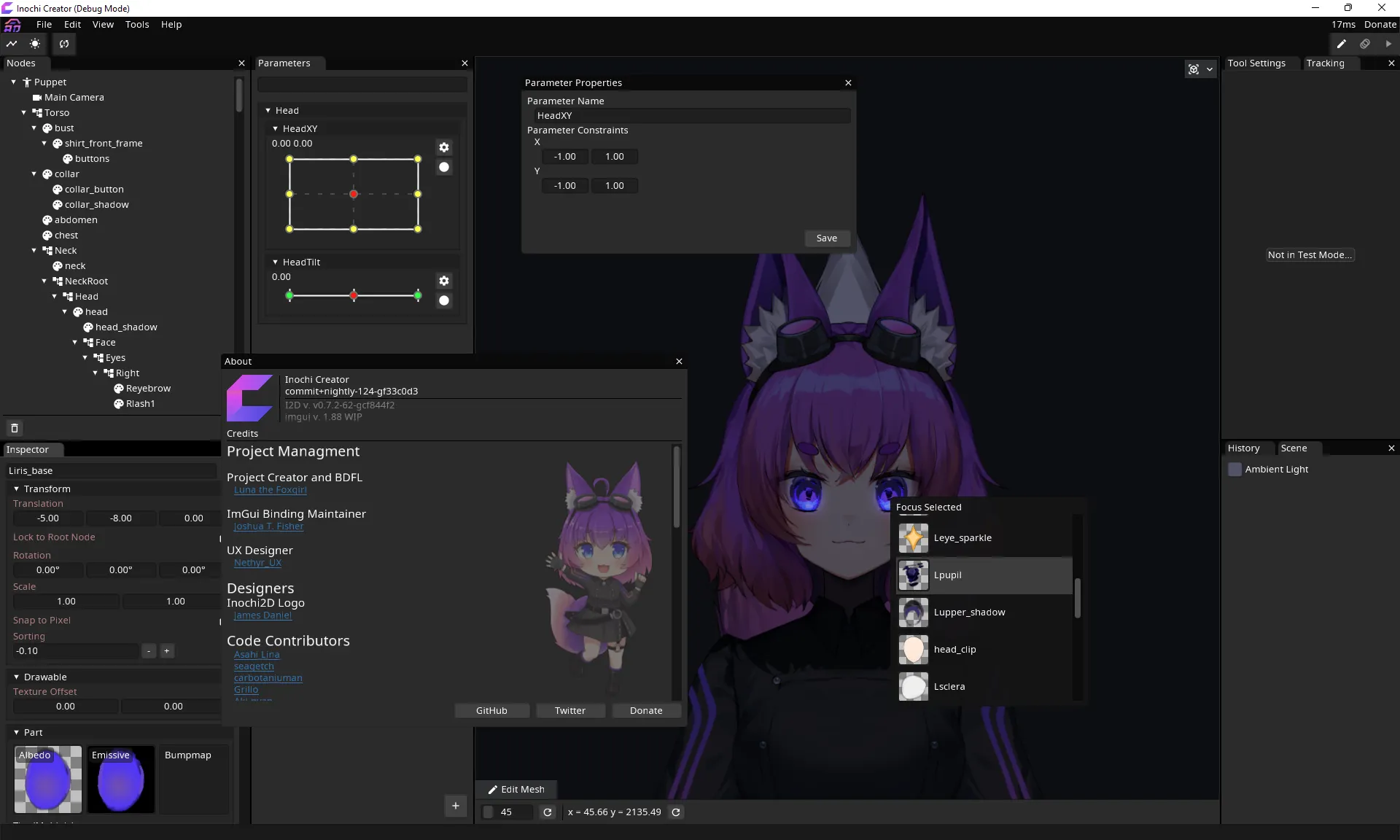Save the parameter properties
Screen dimensions: 1400x840
(x=826, y=238)
